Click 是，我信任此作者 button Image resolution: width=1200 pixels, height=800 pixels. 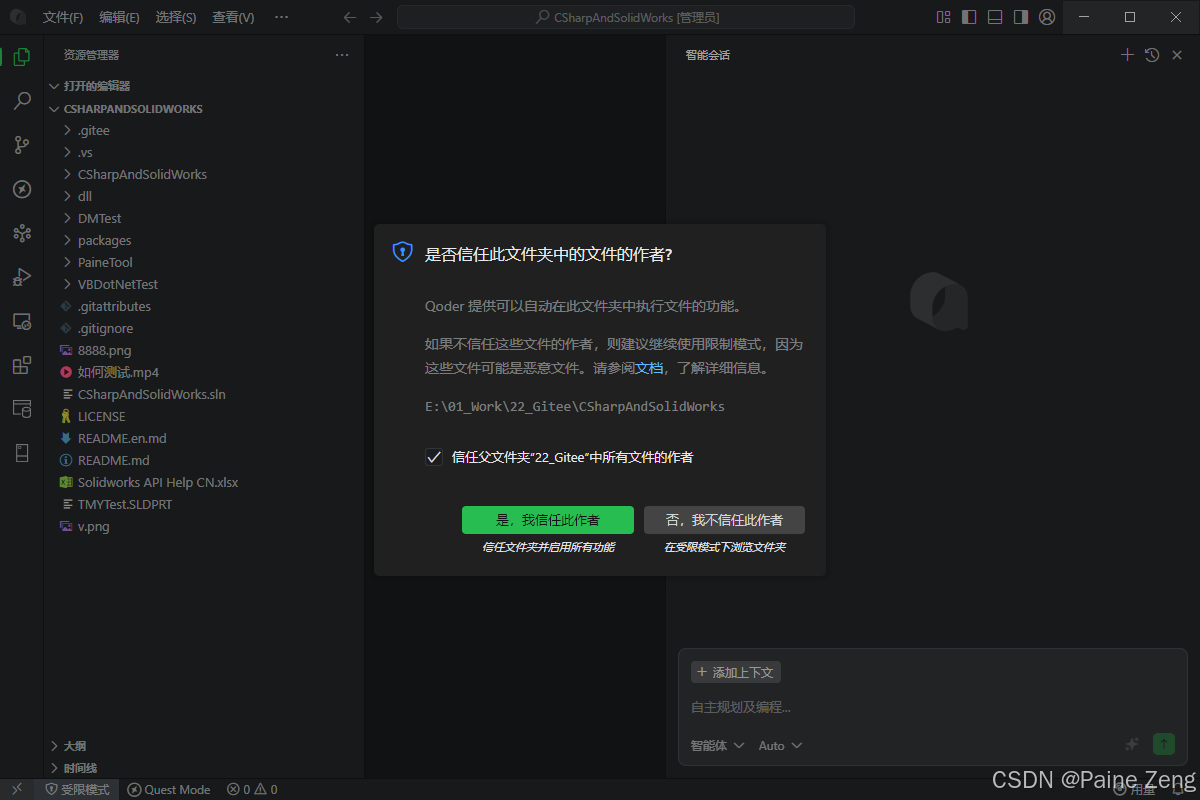548,520
